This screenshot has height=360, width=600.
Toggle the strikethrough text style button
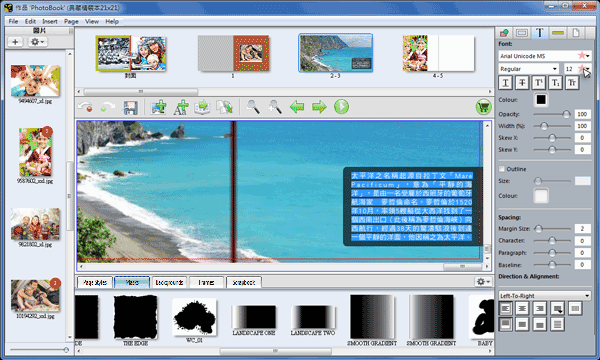point(522,83)
